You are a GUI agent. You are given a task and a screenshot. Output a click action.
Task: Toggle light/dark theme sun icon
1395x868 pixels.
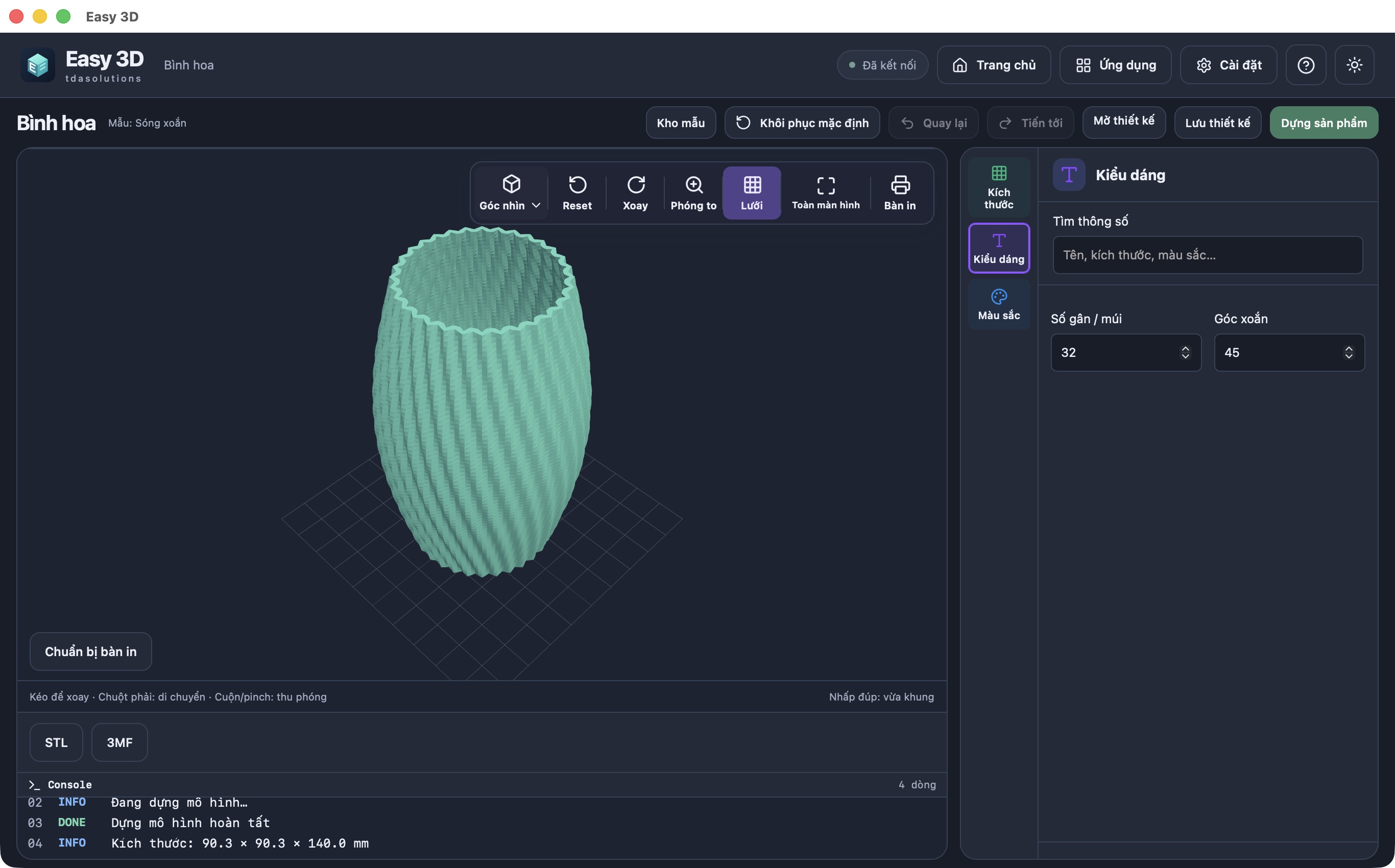point(1354,65)
